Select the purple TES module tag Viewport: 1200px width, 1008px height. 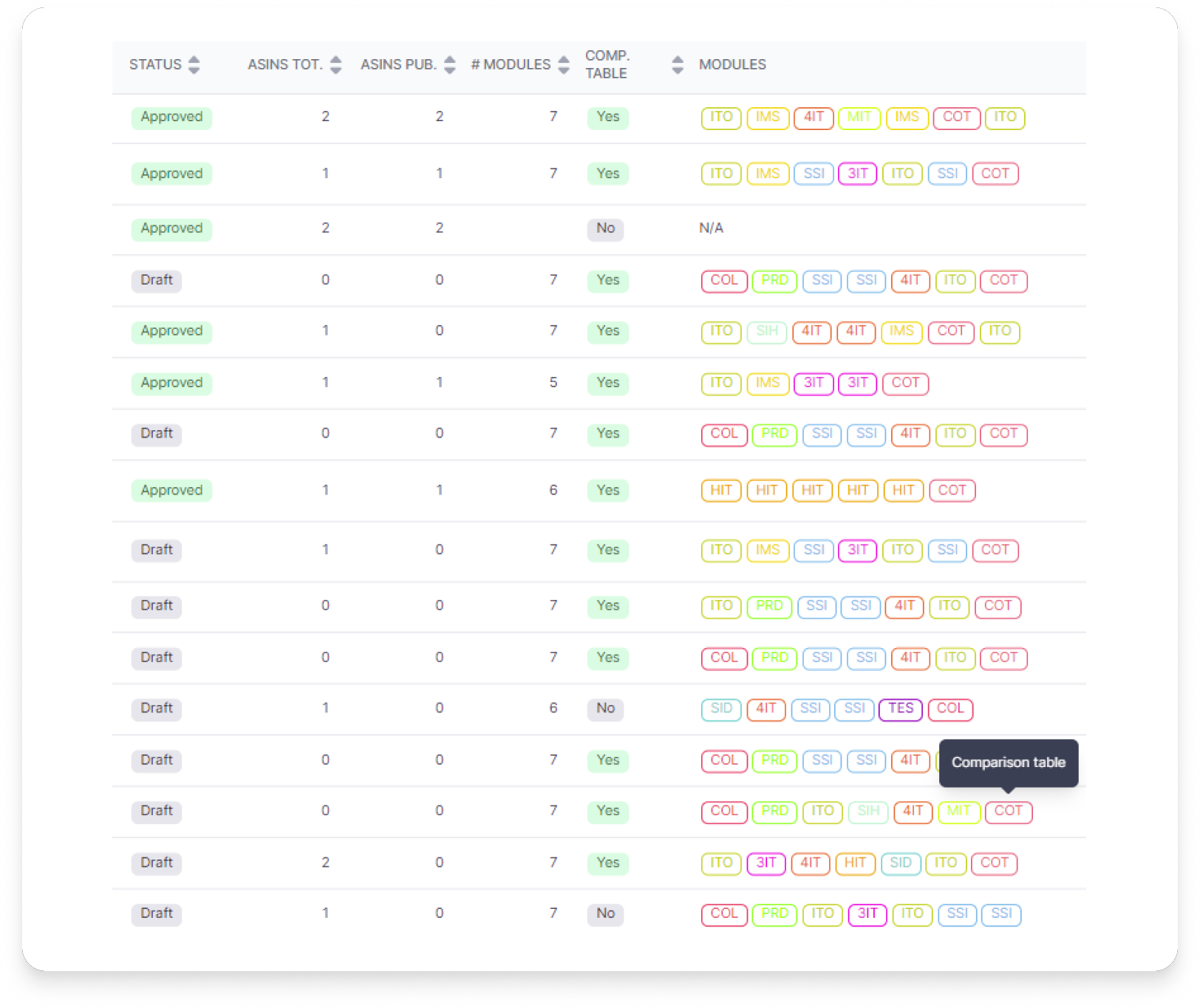click(901, 709)
